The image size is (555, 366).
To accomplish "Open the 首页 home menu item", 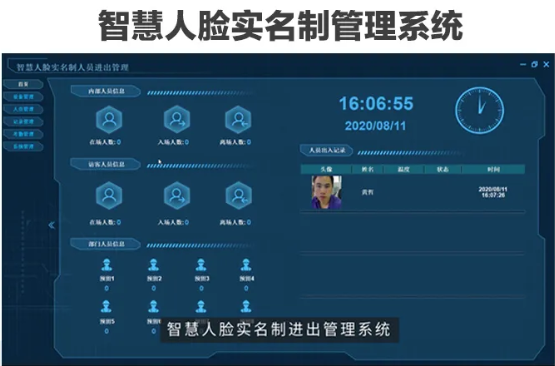I will coord(23,84).
